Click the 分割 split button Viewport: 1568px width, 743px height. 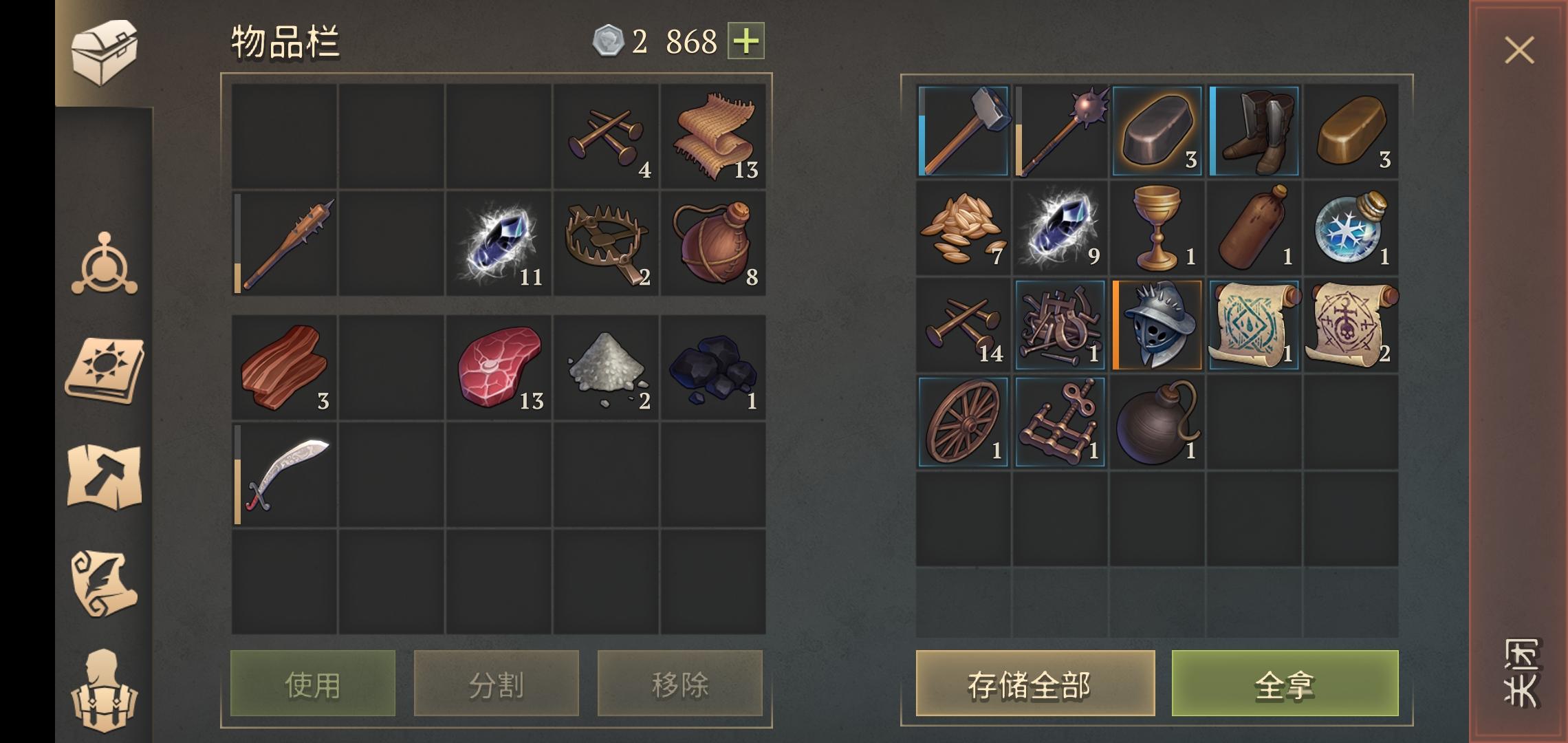[x=497, y=683]
